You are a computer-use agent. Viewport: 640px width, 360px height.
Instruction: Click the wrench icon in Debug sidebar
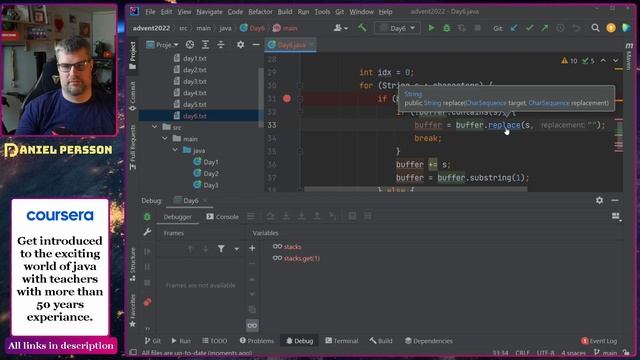coord(147,232)
